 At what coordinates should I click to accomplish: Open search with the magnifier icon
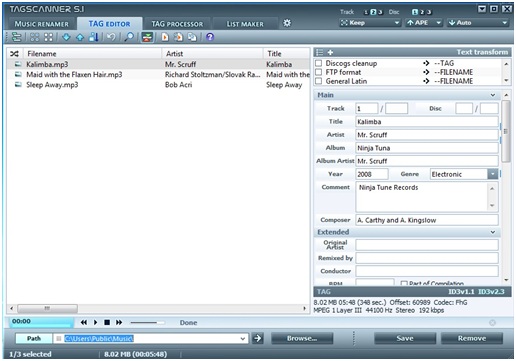click(129, 37)
